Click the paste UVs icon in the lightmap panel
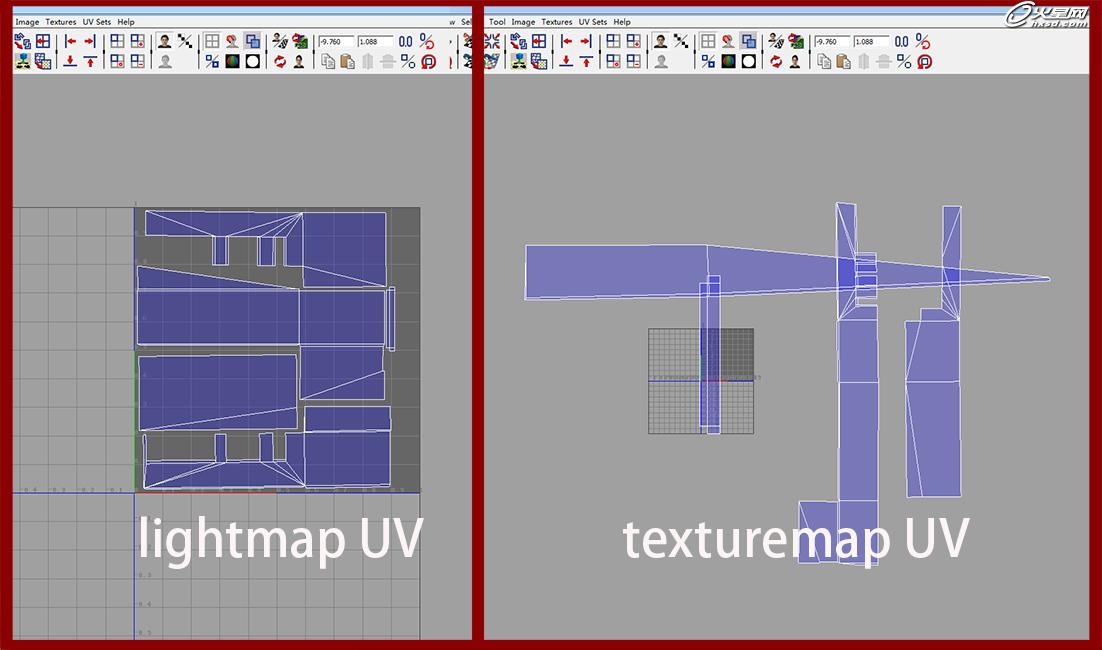The height and width of the screenshot is (650, 1102). pos(348,61)
